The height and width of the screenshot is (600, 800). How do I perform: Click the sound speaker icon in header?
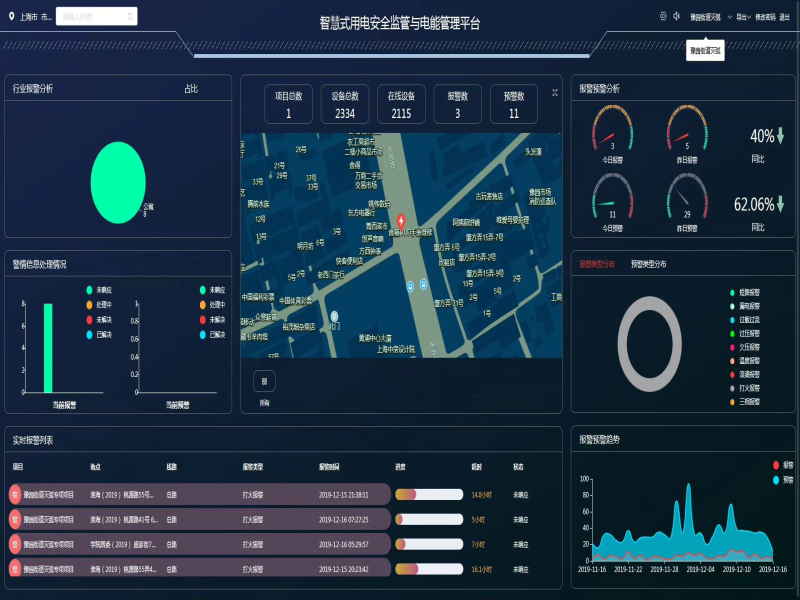[x=677, y=17]
